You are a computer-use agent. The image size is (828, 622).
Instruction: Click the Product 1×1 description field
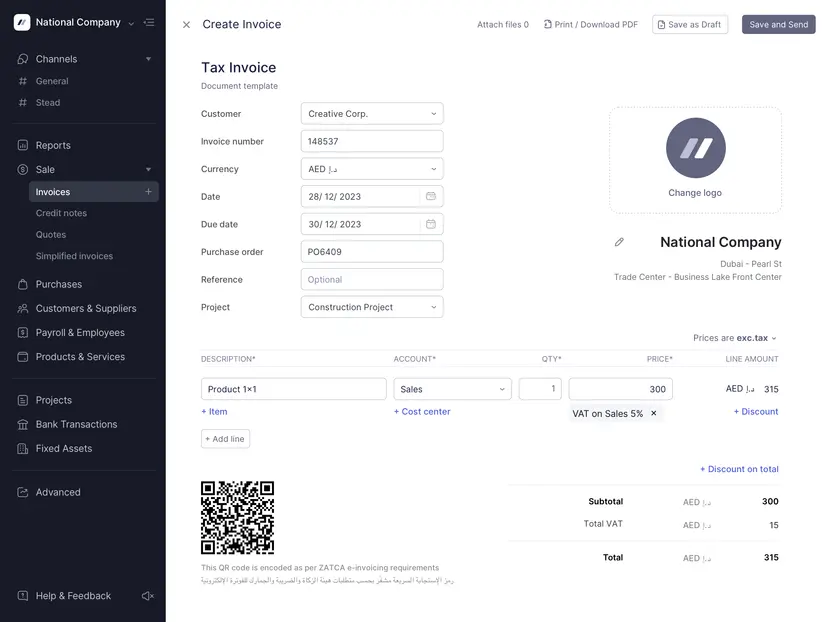tap(294, 389)
